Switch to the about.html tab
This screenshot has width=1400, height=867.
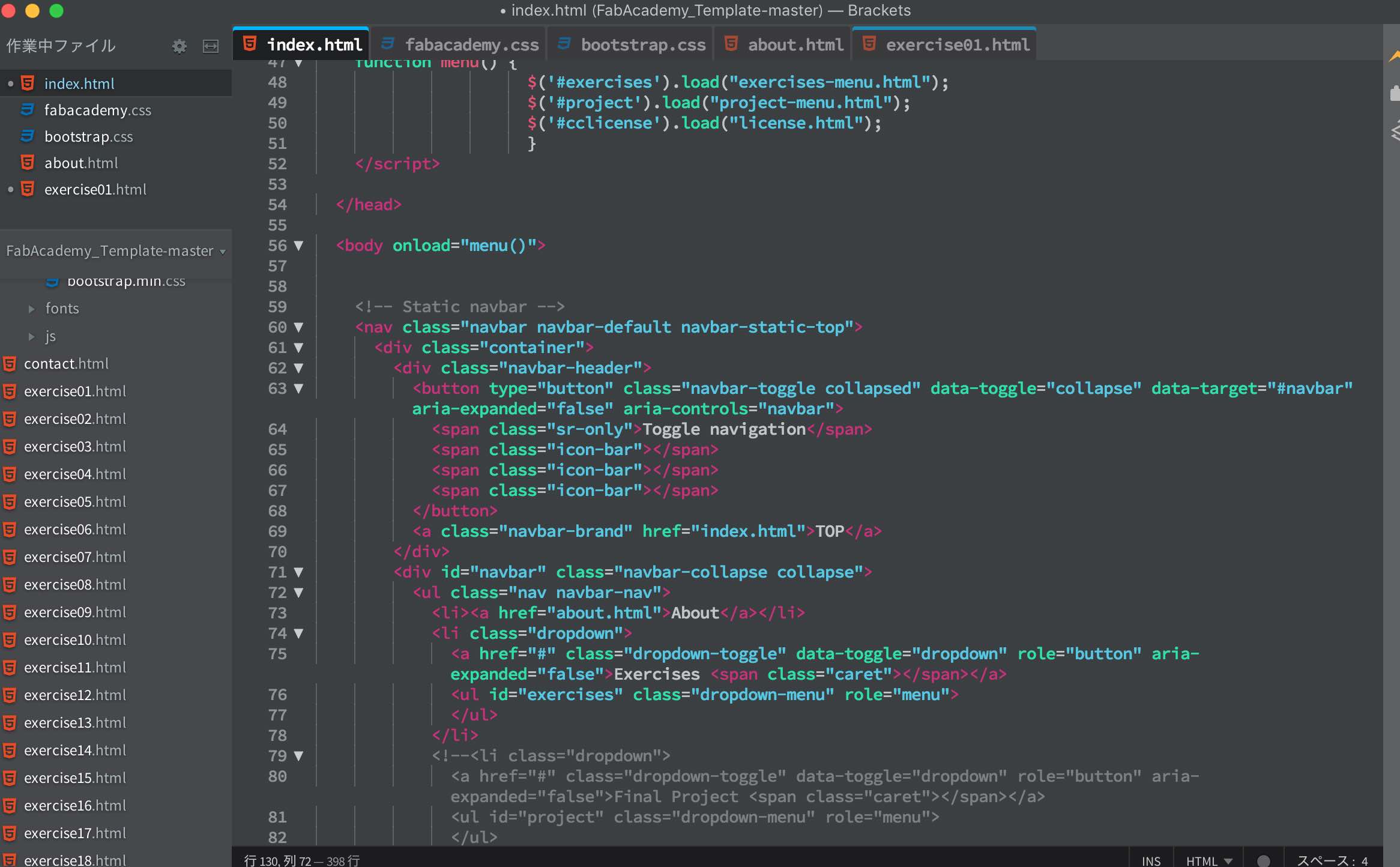point(783,44)
